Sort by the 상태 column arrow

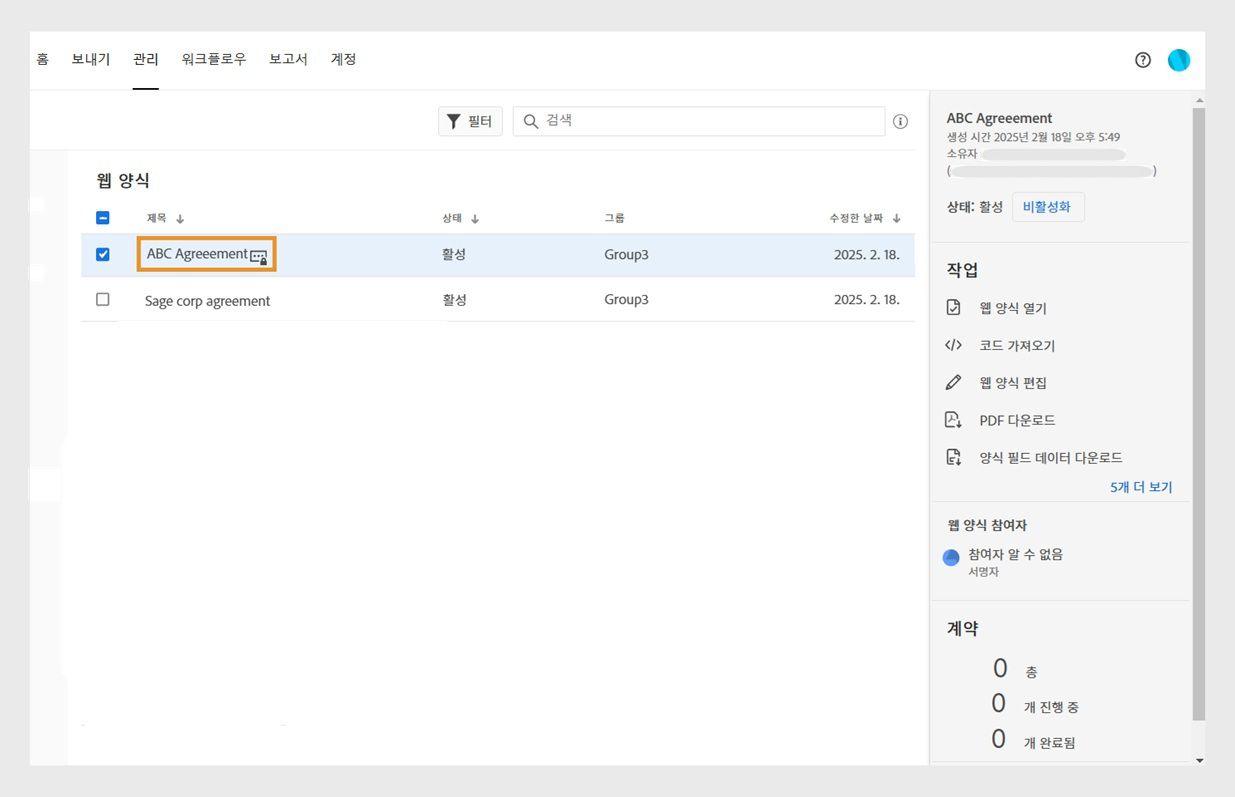point(475,219)
